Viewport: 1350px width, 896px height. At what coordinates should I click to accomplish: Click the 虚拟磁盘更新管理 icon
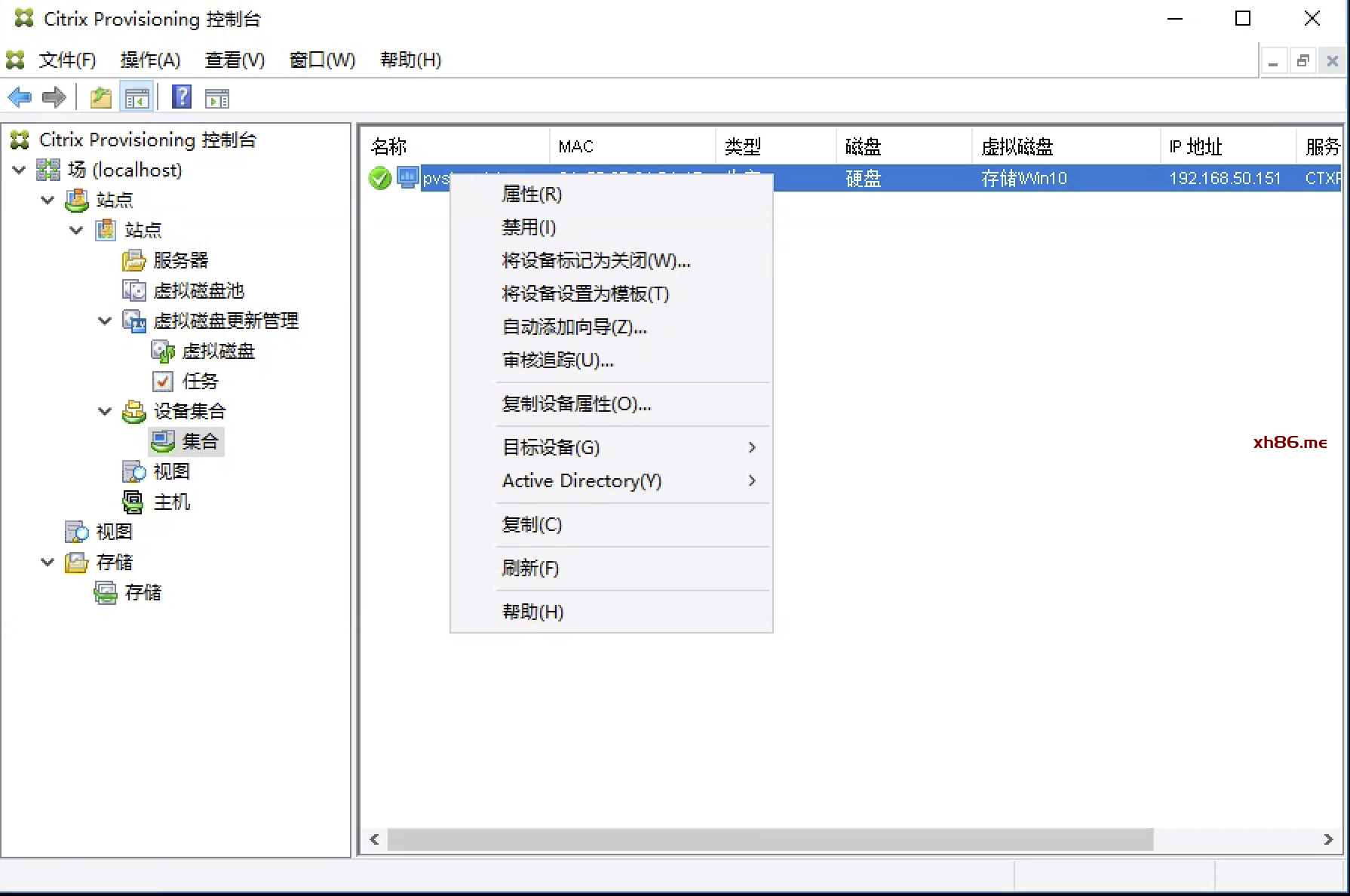pyautogui.click(x=134, y=321)
